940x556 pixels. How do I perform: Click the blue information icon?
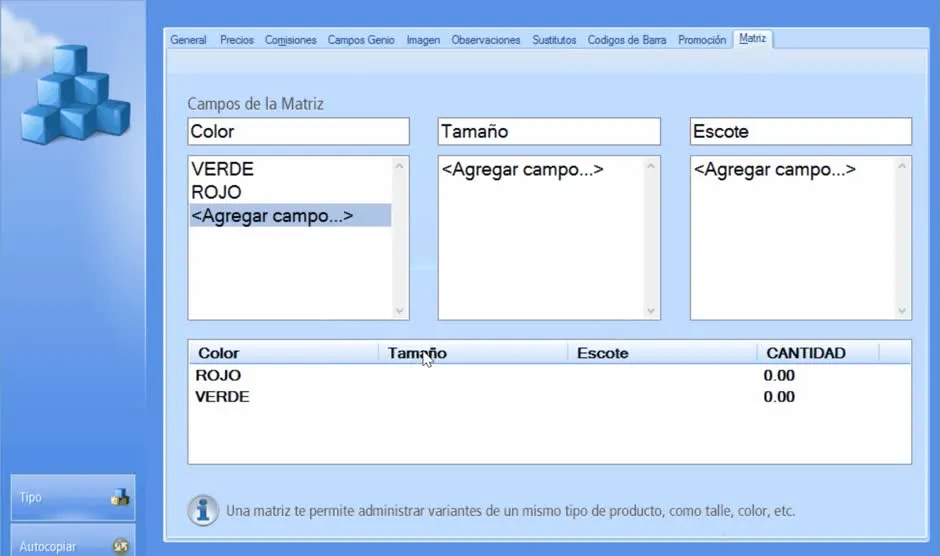[203, 510]
